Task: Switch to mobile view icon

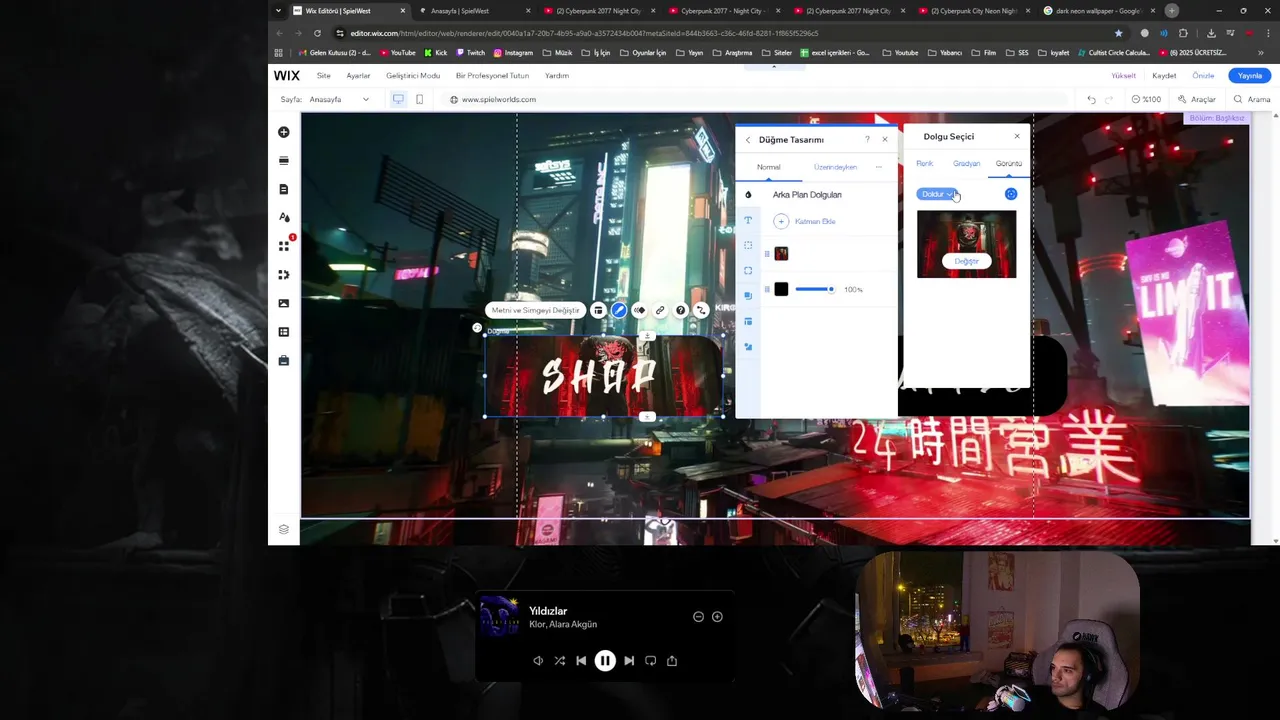Action: pyautogui.click(x=419, y=99)
